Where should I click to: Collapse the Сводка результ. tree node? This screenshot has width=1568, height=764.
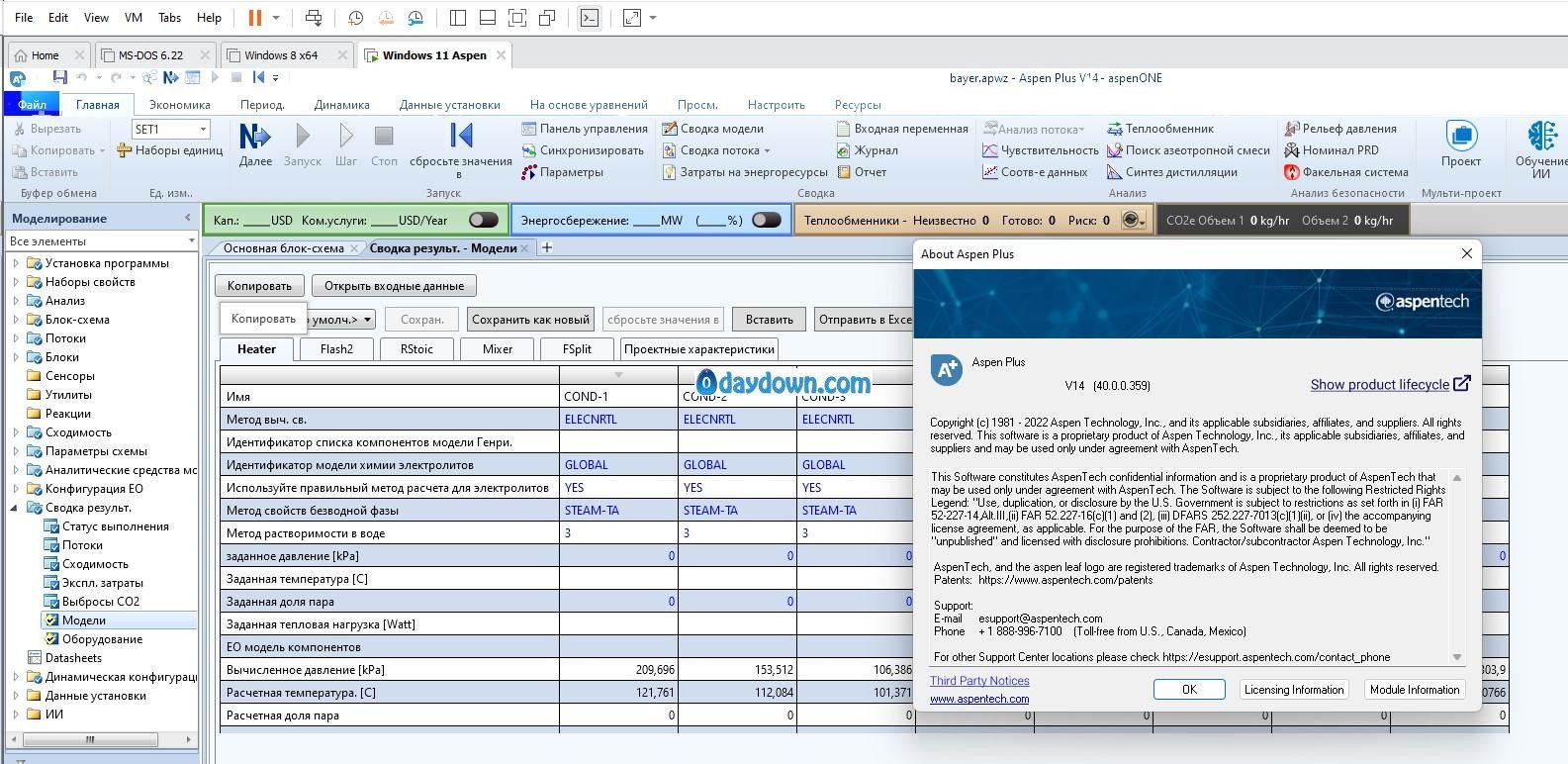point(16,508)
